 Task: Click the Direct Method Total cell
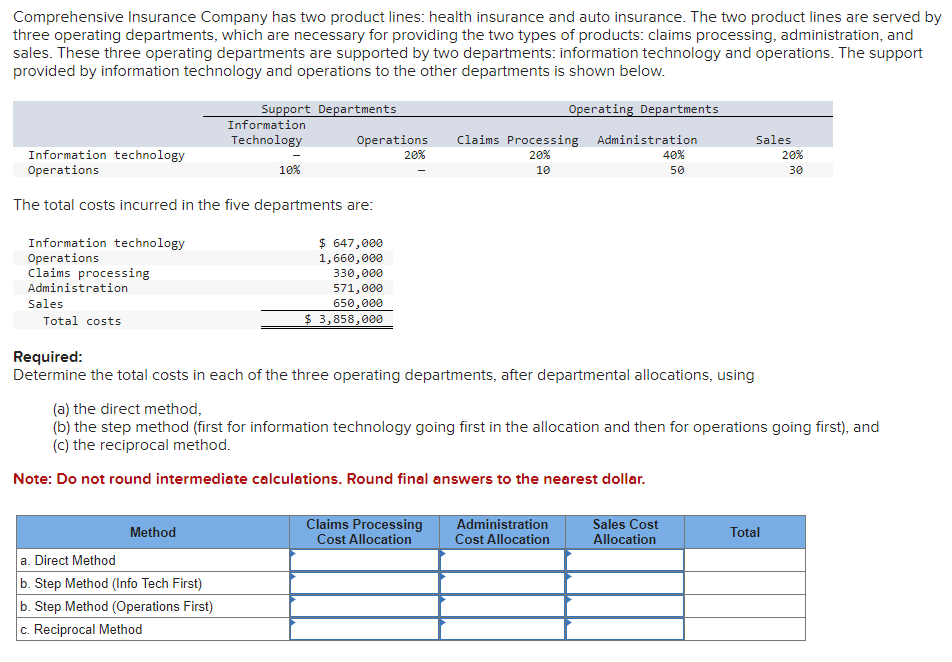[x=745, y=561]
